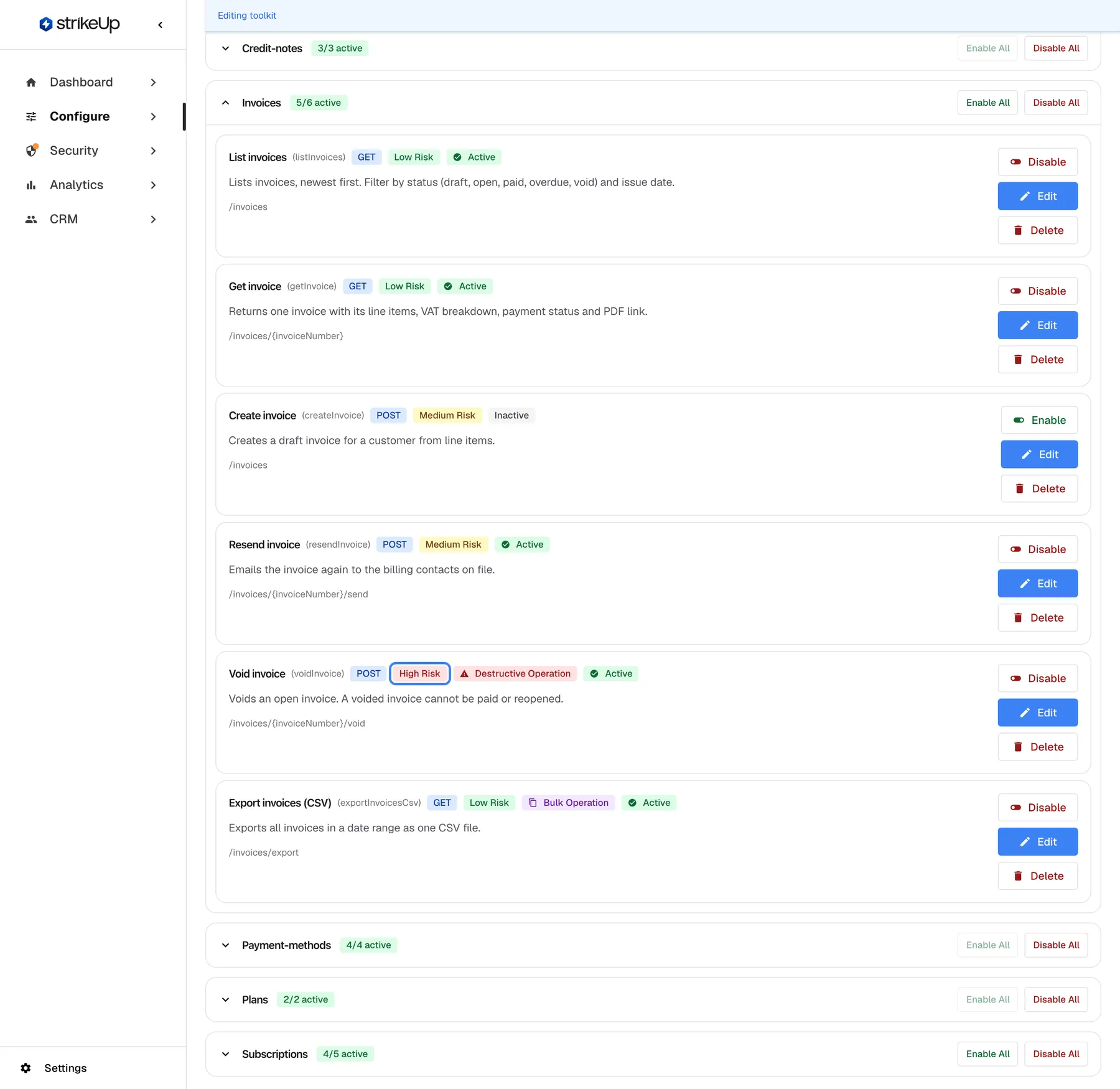Click the Settings gear icon

pyautogui.click(x=26, y=1068)
